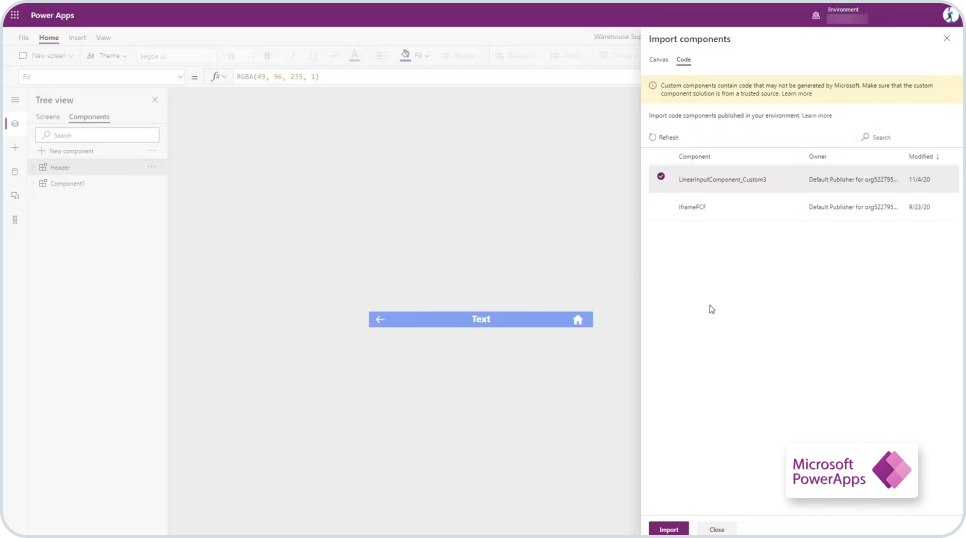The width and height of the screenshot is (966, 538).
Task: Click the back arrow in the Header component
Action: 380,319
